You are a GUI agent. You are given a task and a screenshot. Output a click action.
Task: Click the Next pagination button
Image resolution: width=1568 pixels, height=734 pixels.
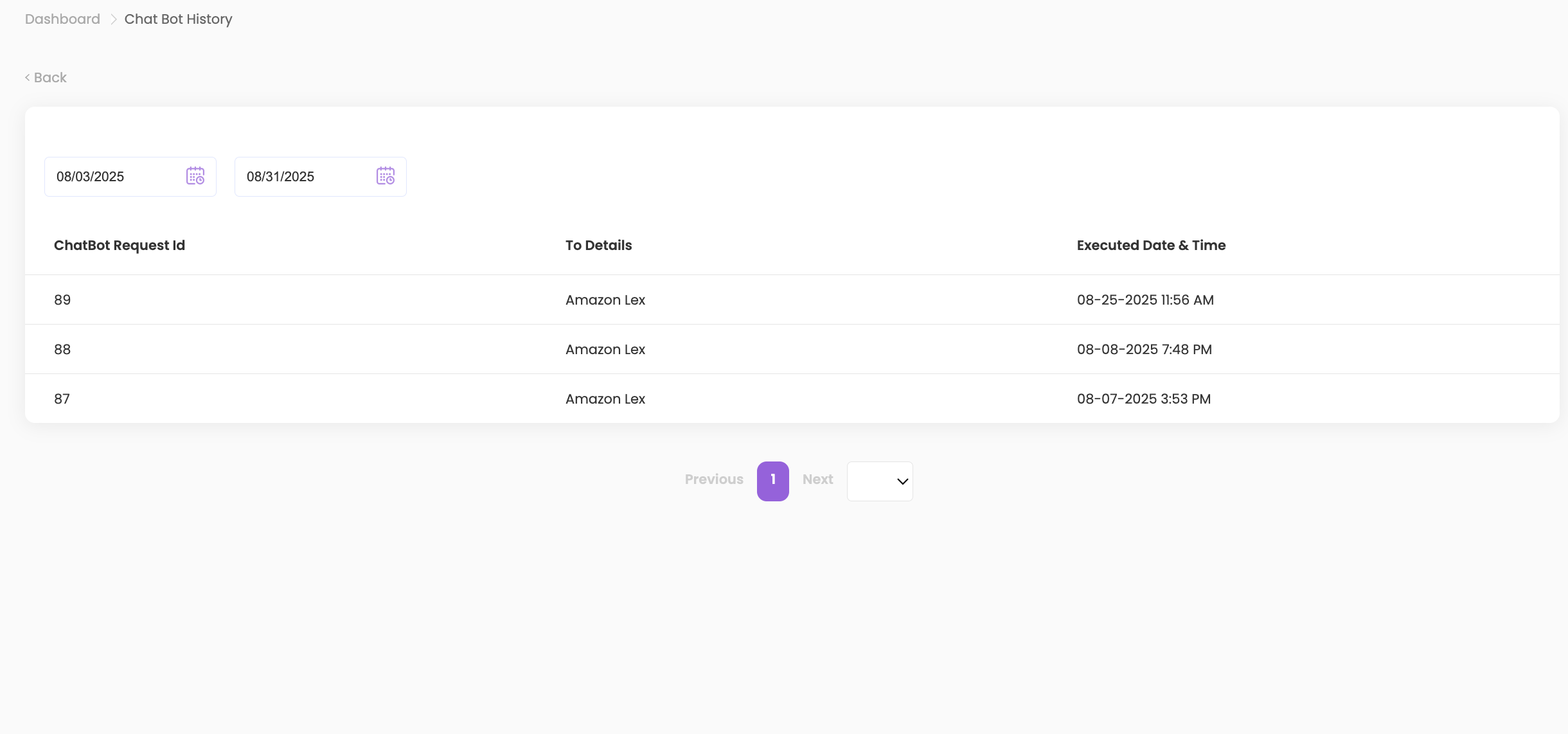click(x=817, y=479)
